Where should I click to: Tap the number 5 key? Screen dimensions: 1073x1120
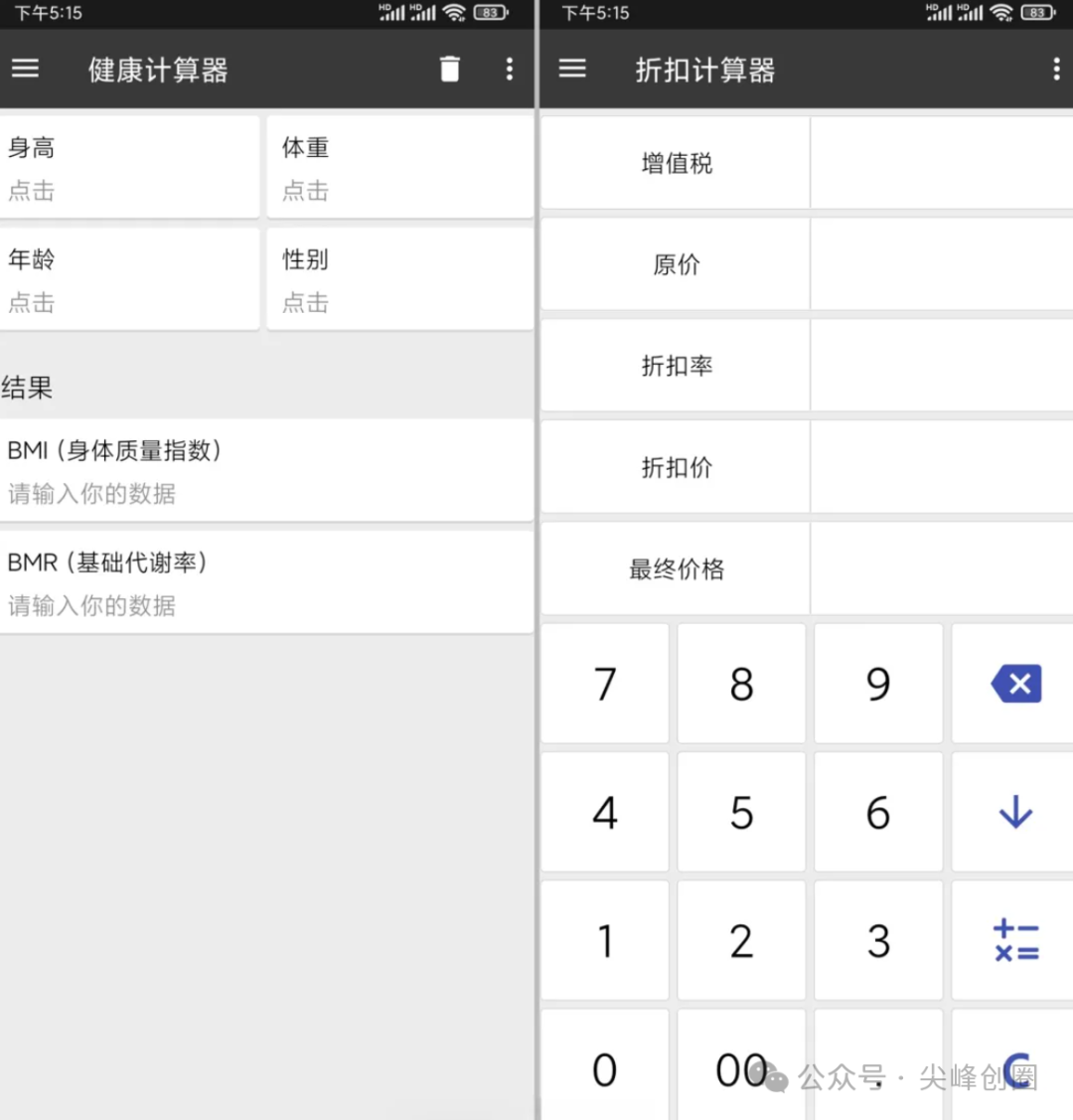click(x=742, y=812)
